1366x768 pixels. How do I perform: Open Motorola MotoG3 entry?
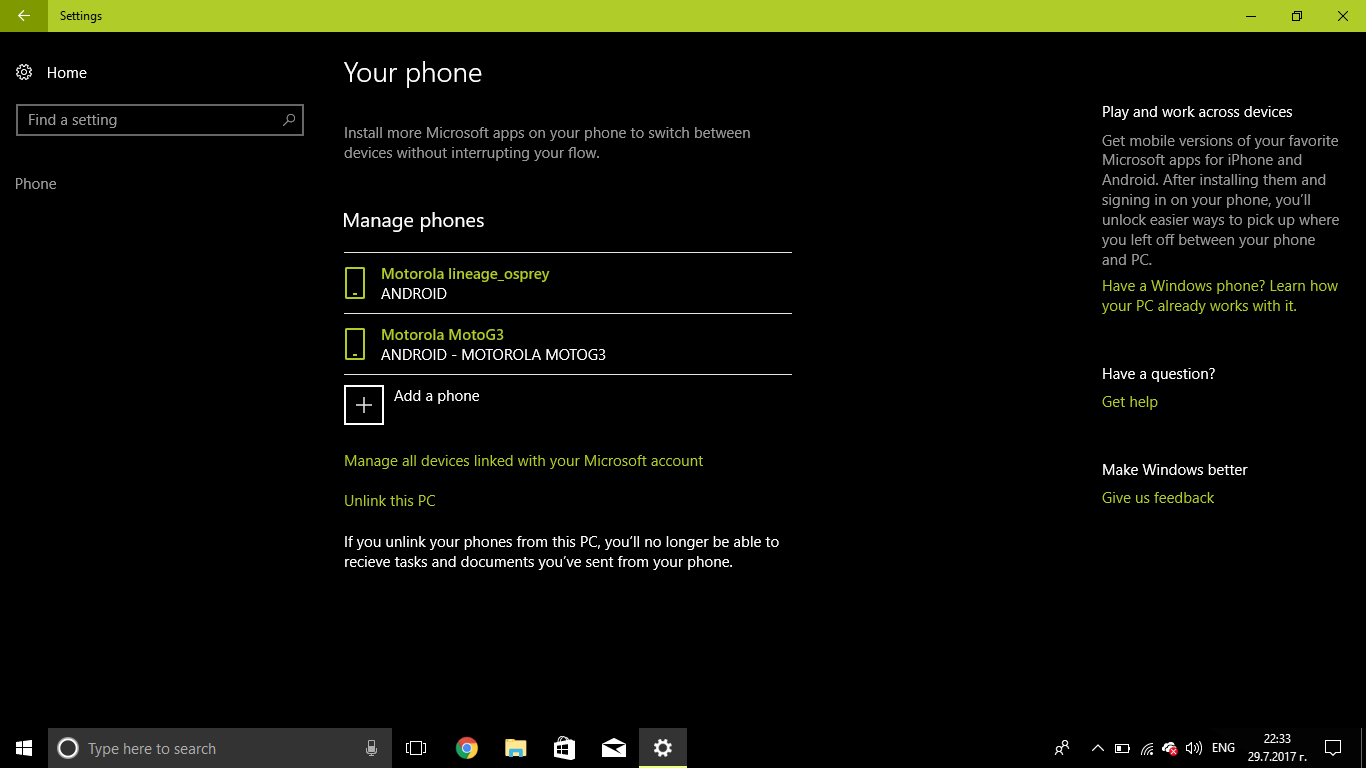point(567,344)
